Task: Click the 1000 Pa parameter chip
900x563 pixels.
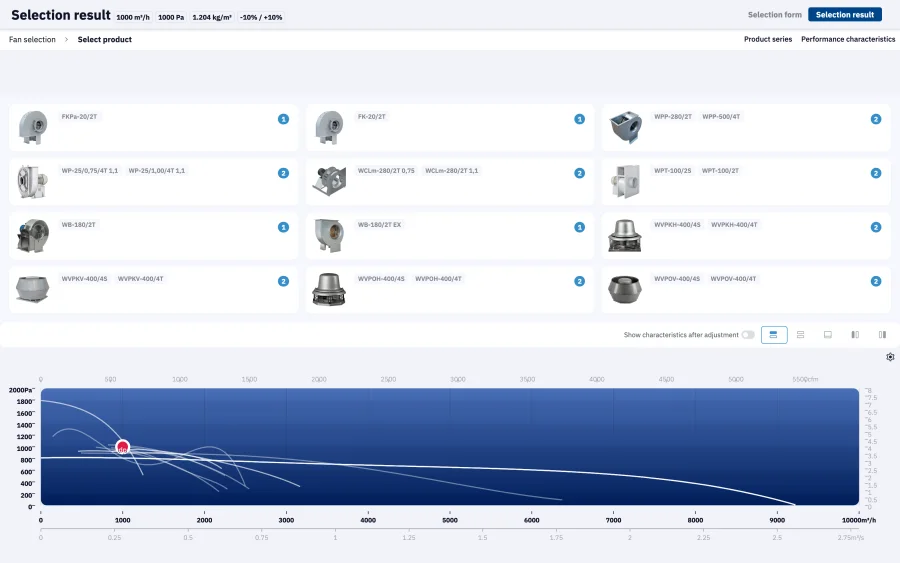Action: pos(171,17)
